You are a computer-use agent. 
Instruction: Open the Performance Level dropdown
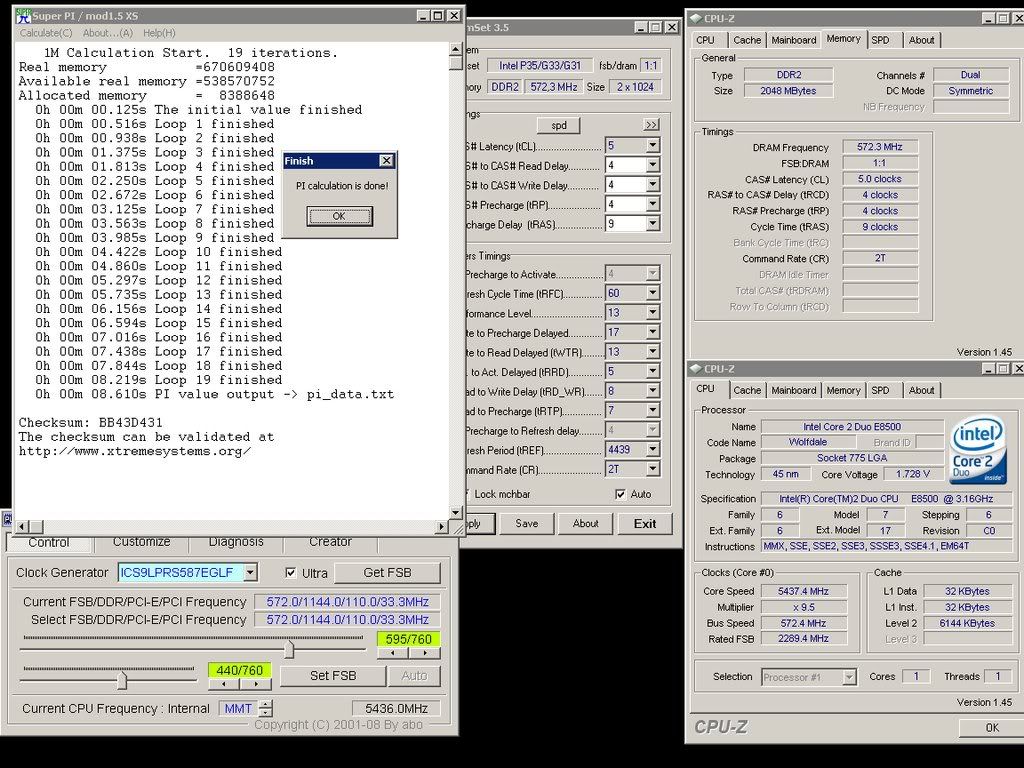point(652,313)
